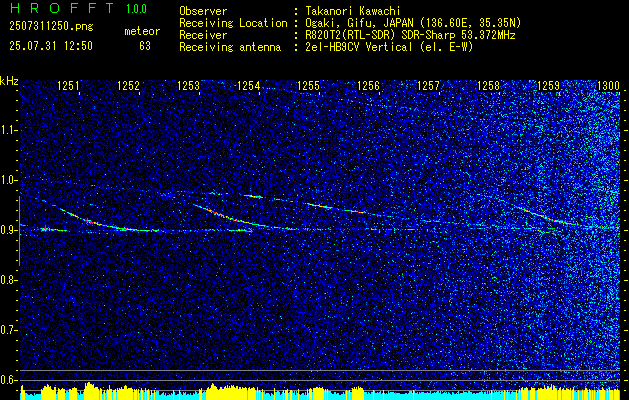Click the observer name Takanori Kawachi
The height and width of the screenshot is (400, 629).
coord(351,11)
